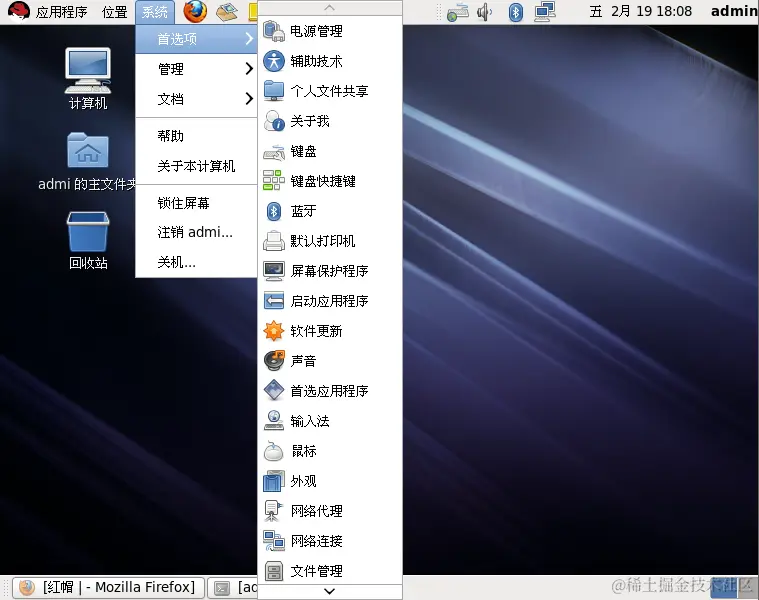Click the volume speaker icon in panel
Image resolution: width=759 pixels, height=600 pixels.
click(484, 12)
